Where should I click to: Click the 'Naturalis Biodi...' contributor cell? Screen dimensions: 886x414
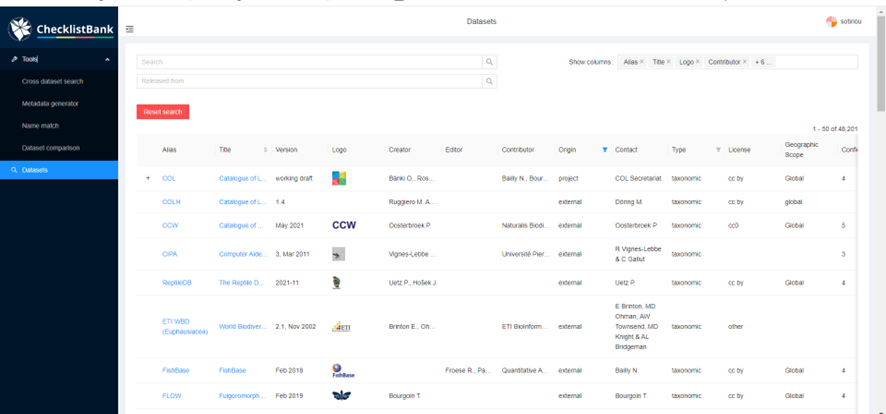525,225
